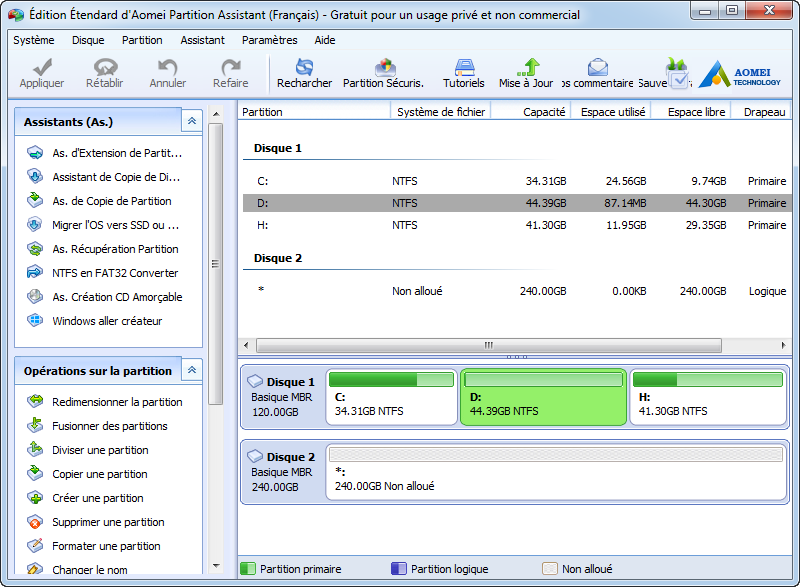Viewport: 800px width, 587px height.
Task: Launch Assistant de Copie de Disque
Action: (x=104, y=177)
